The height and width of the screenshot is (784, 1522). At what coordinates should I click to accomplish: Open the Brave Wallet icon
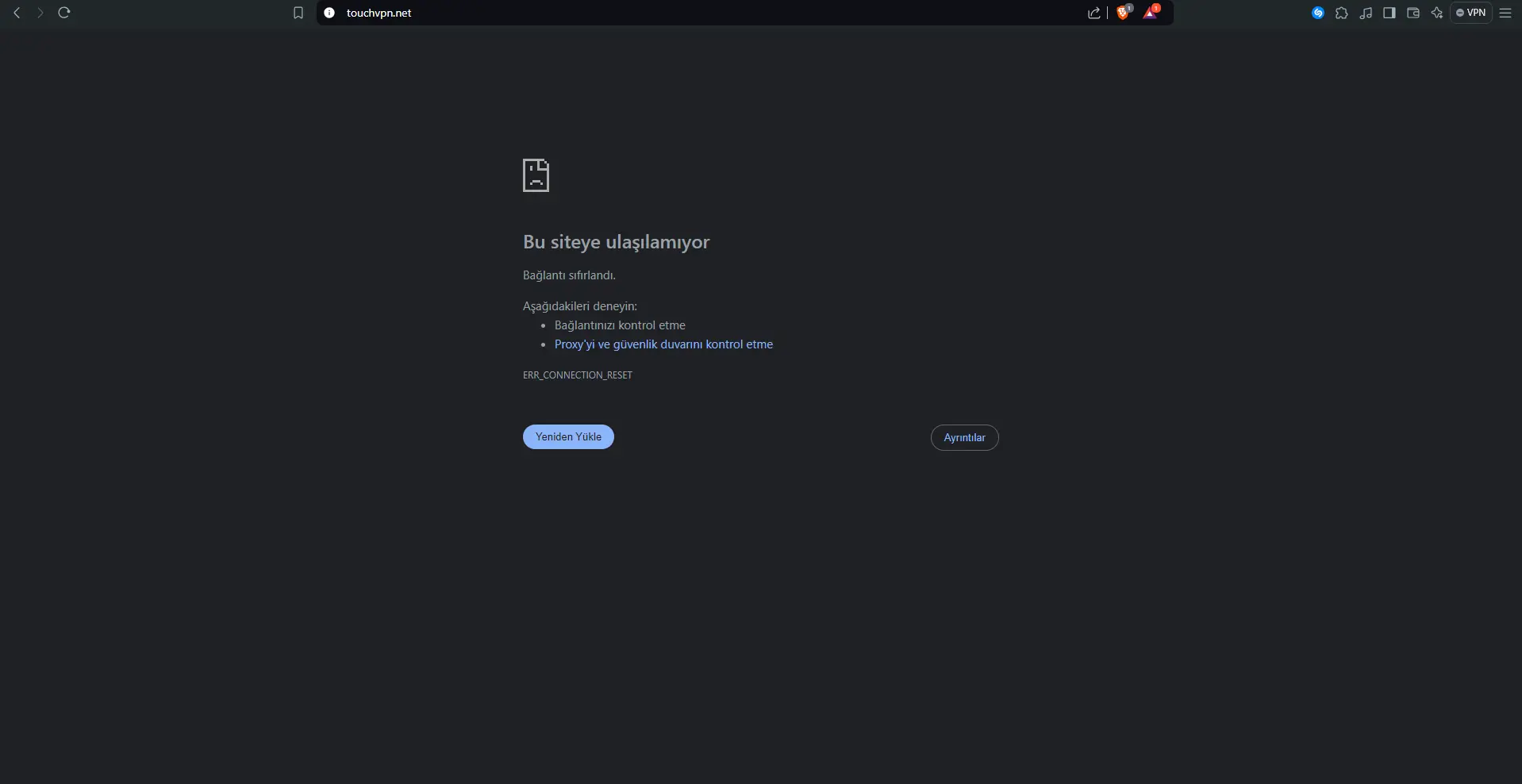tap(1413, 13)
